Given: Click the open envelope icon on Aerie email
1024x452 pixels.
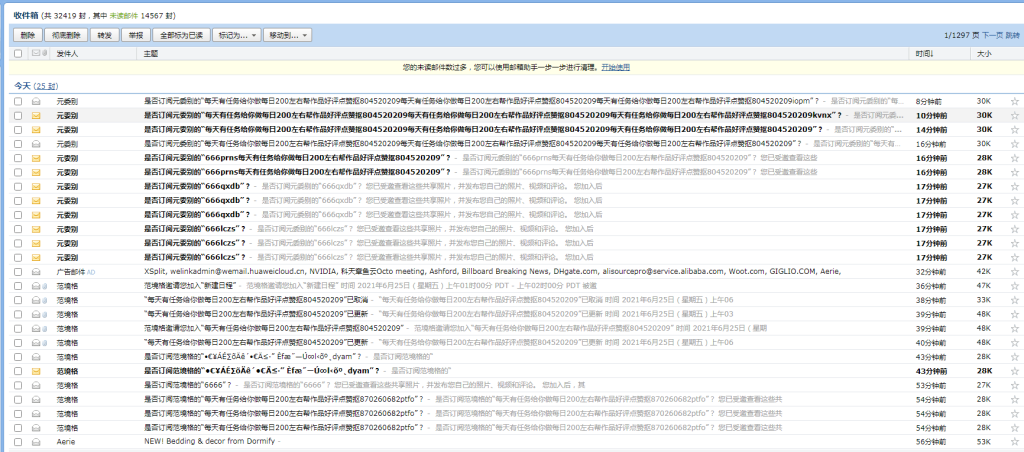Looking at the screenshot, I should coord(36,440).
